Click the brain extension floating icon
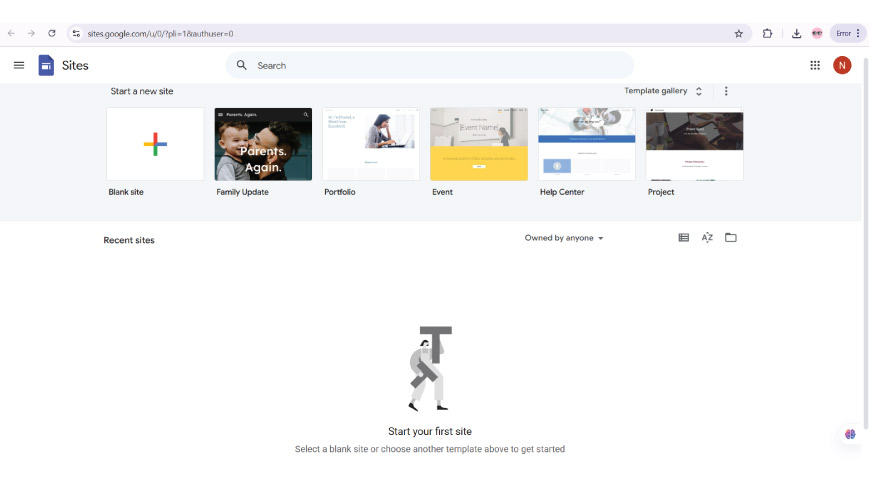The image size is (869, 483). pyautogui.click(x=850, y=434)
